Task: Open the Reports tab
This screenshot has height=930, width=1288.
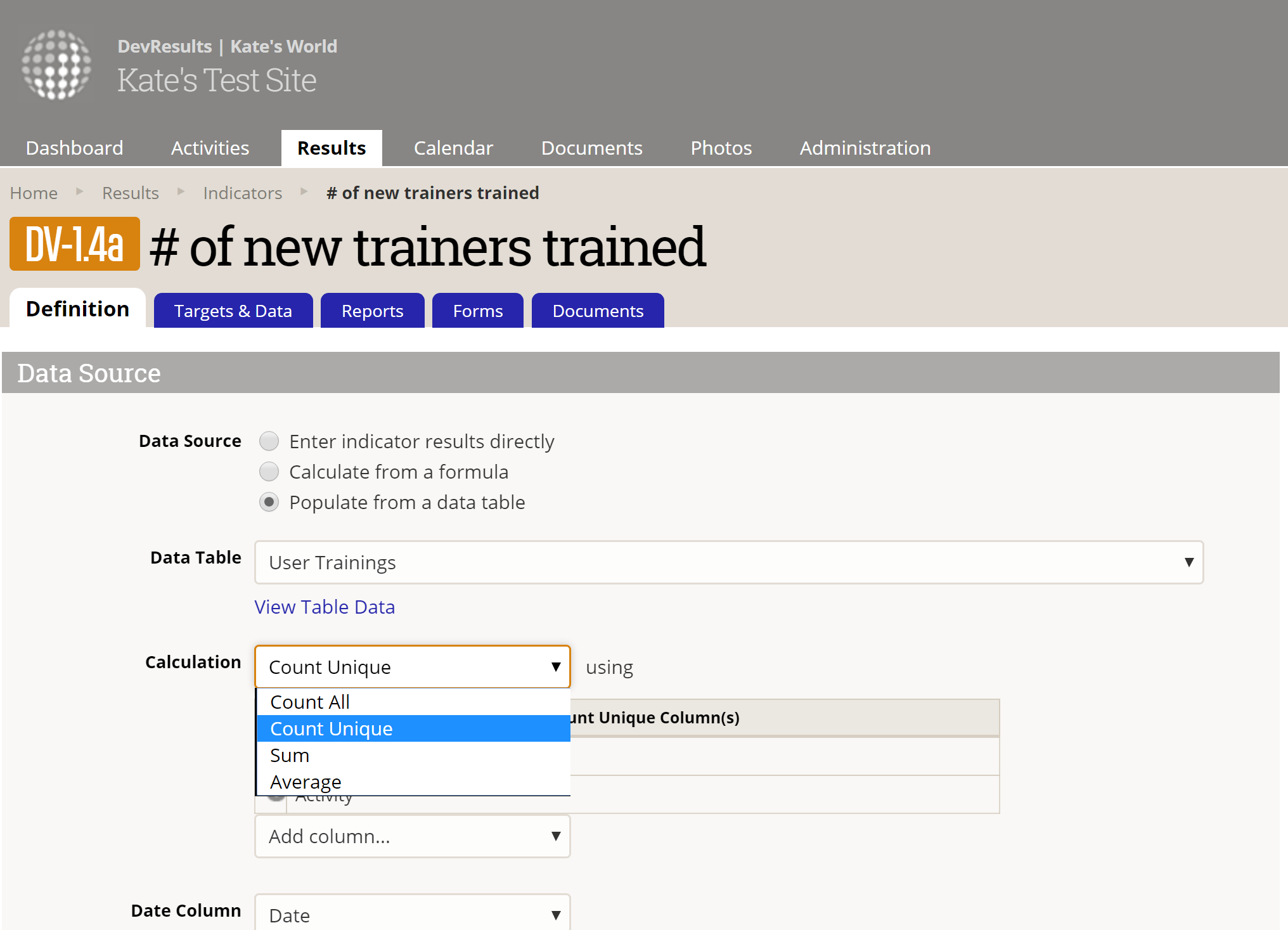Action: tap(372, 311)
